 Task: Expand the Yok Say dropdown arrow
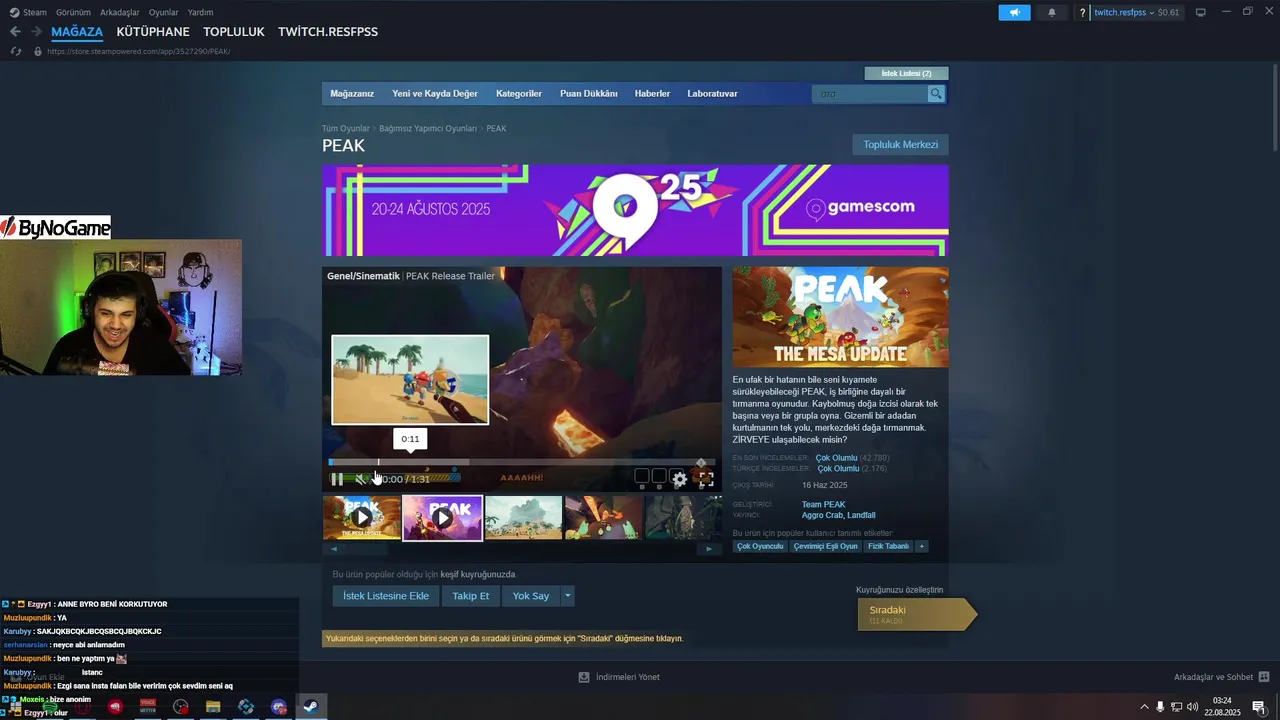point(568,596)
